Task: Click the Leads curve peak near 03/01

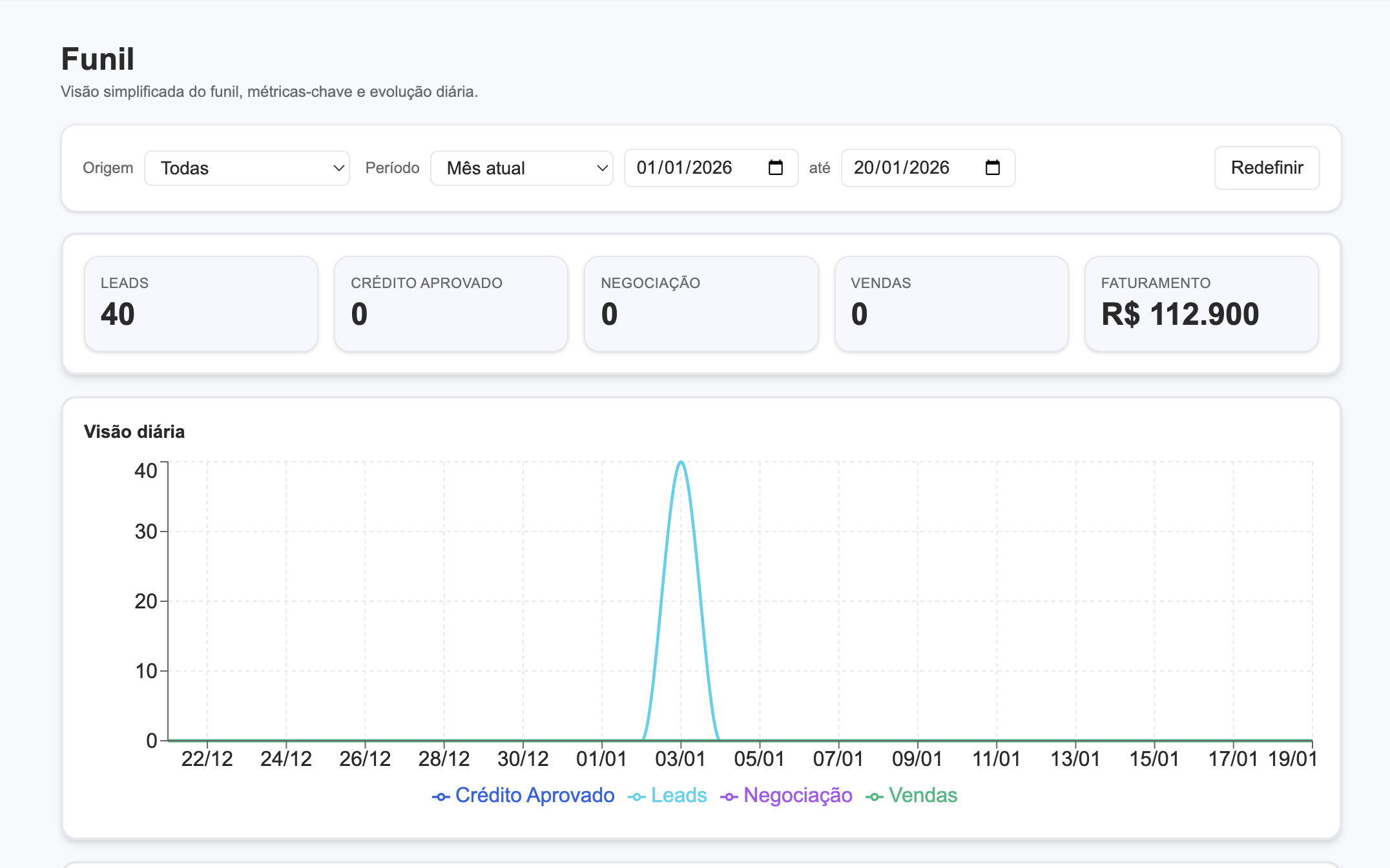Action: click(680, 464)
